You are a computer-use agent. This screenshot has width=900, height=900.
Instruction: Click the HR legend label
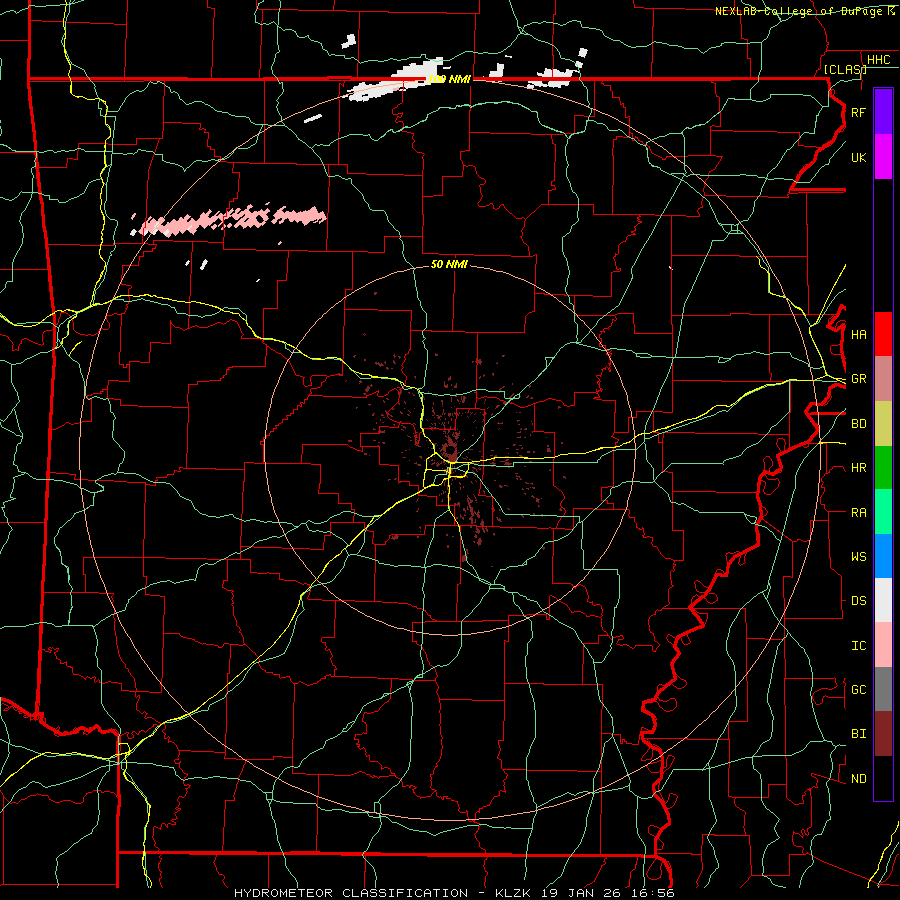858,468
